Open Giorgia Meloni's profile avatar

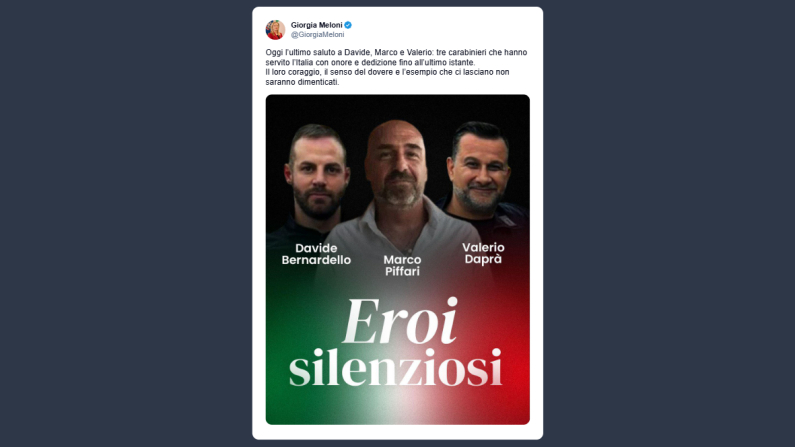tap(275, 30)
